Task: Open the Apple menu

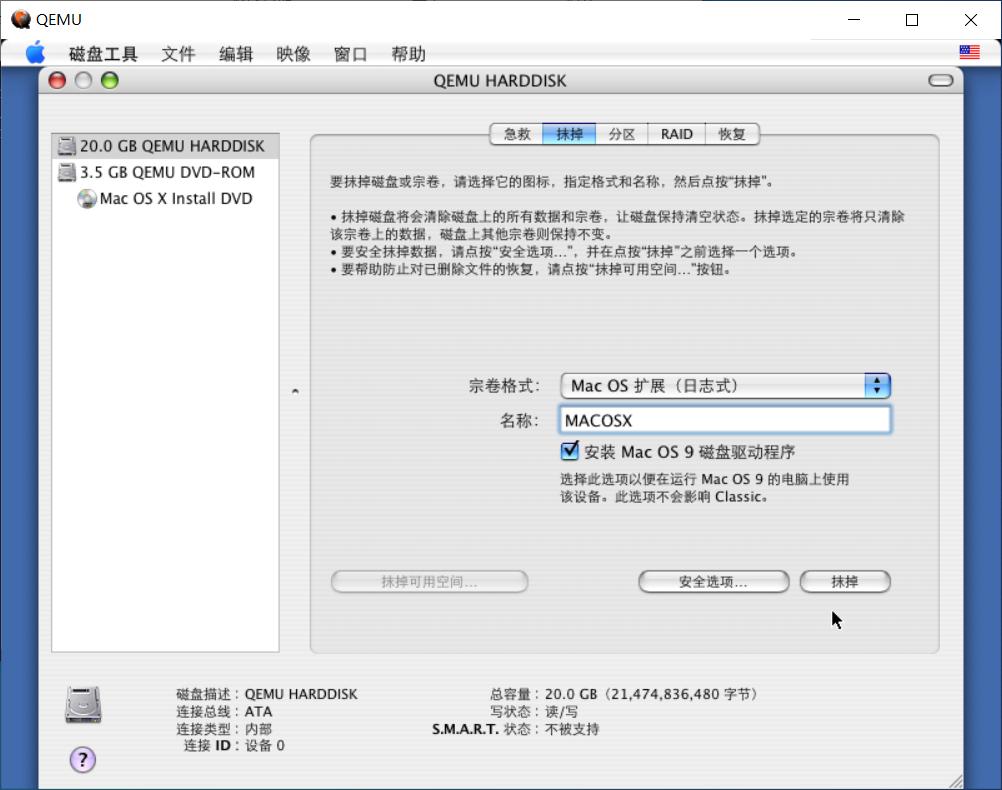Action: coord(36,53)
